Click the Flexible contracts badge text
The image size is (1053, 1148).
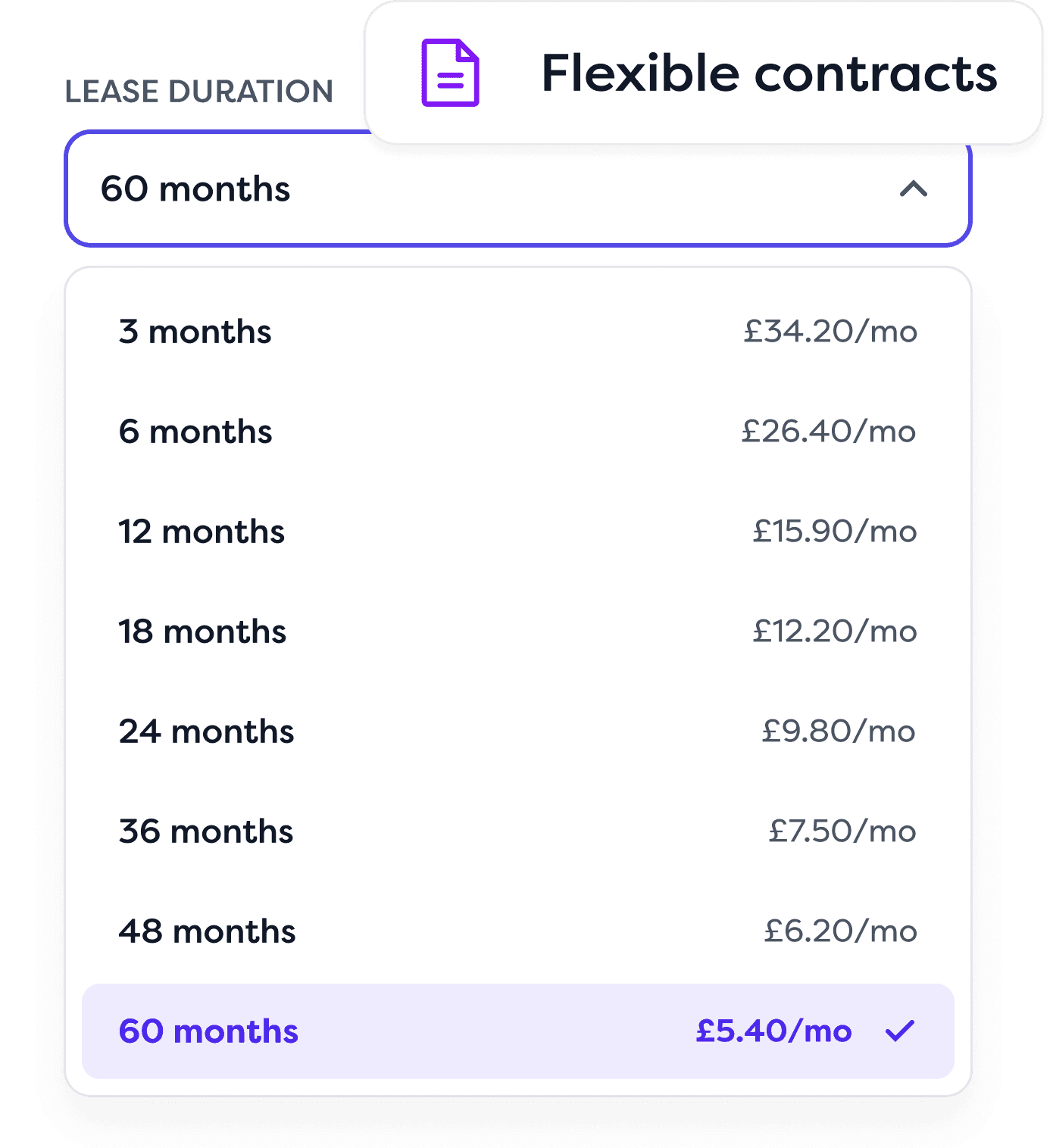[x=769, y=73]
